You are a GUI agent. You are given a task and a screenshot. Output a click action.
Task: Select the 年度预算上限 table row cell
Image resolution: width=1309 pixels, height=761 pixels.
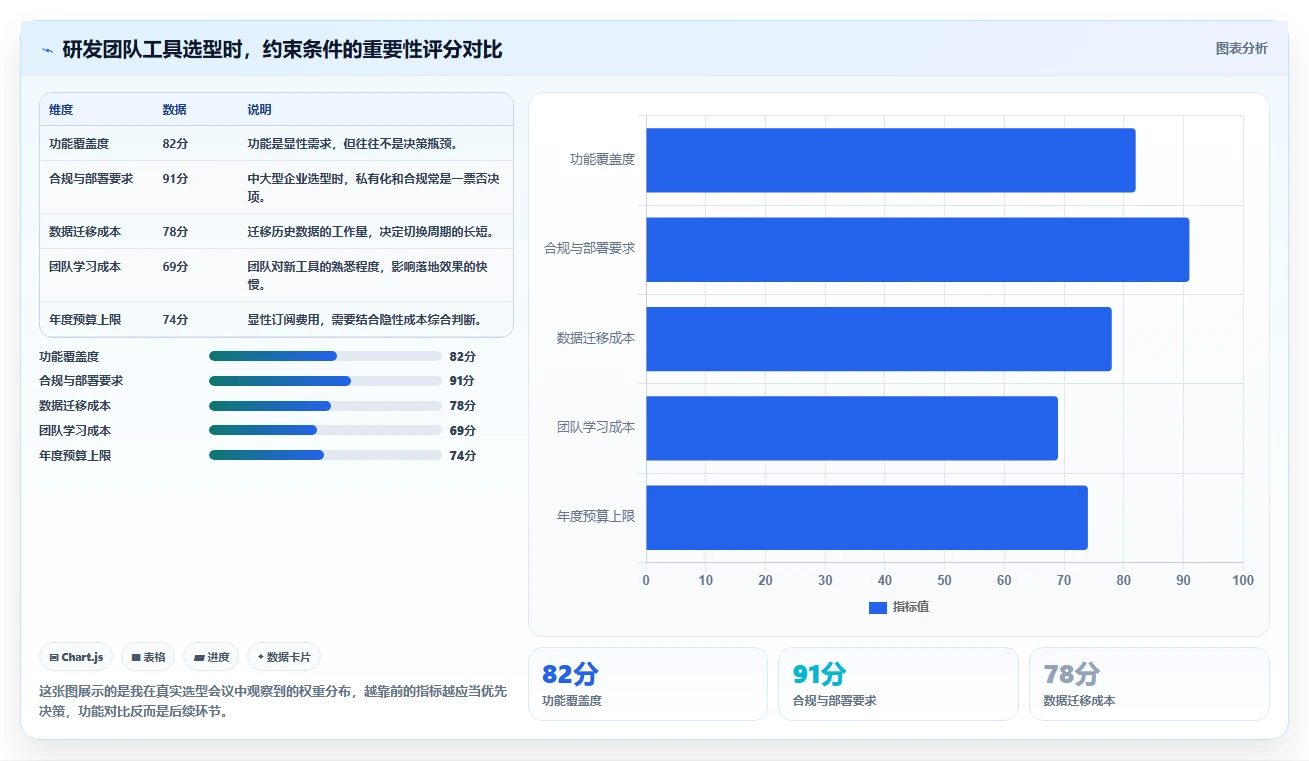(x=85, y=319)
